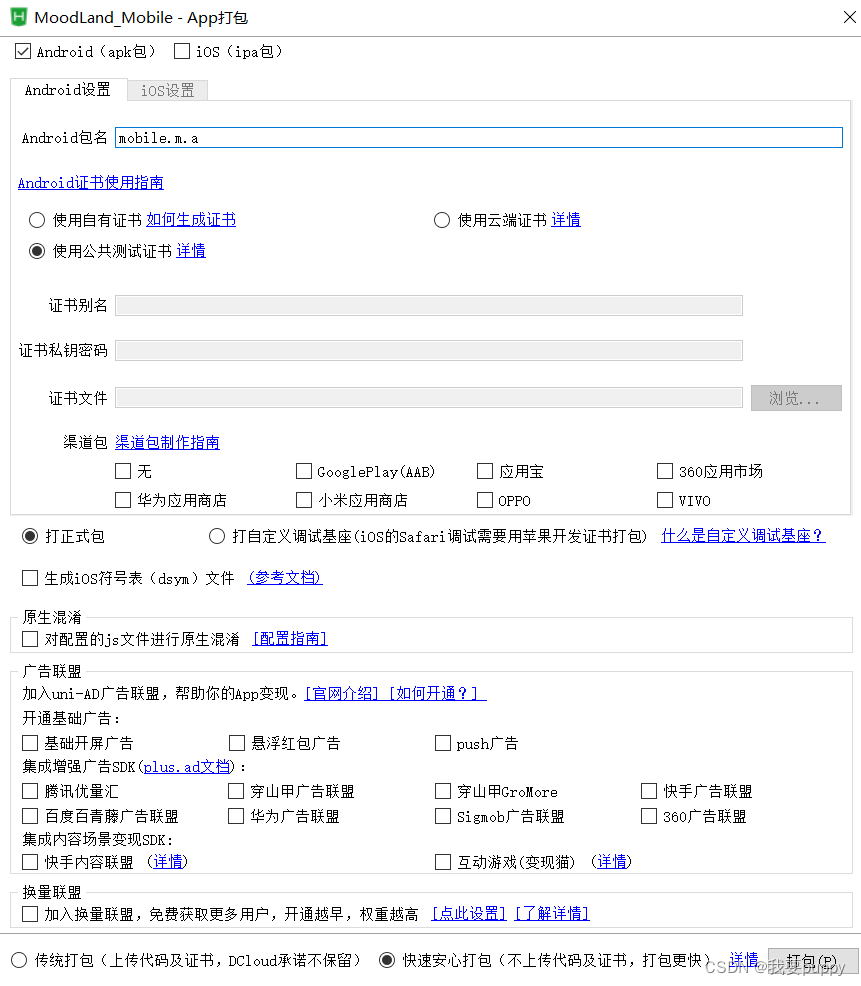Enable 对配置的js文件进行原生混淆 checkbox
The height and width of the screenshot is (986, 861).
click(30, 639)
